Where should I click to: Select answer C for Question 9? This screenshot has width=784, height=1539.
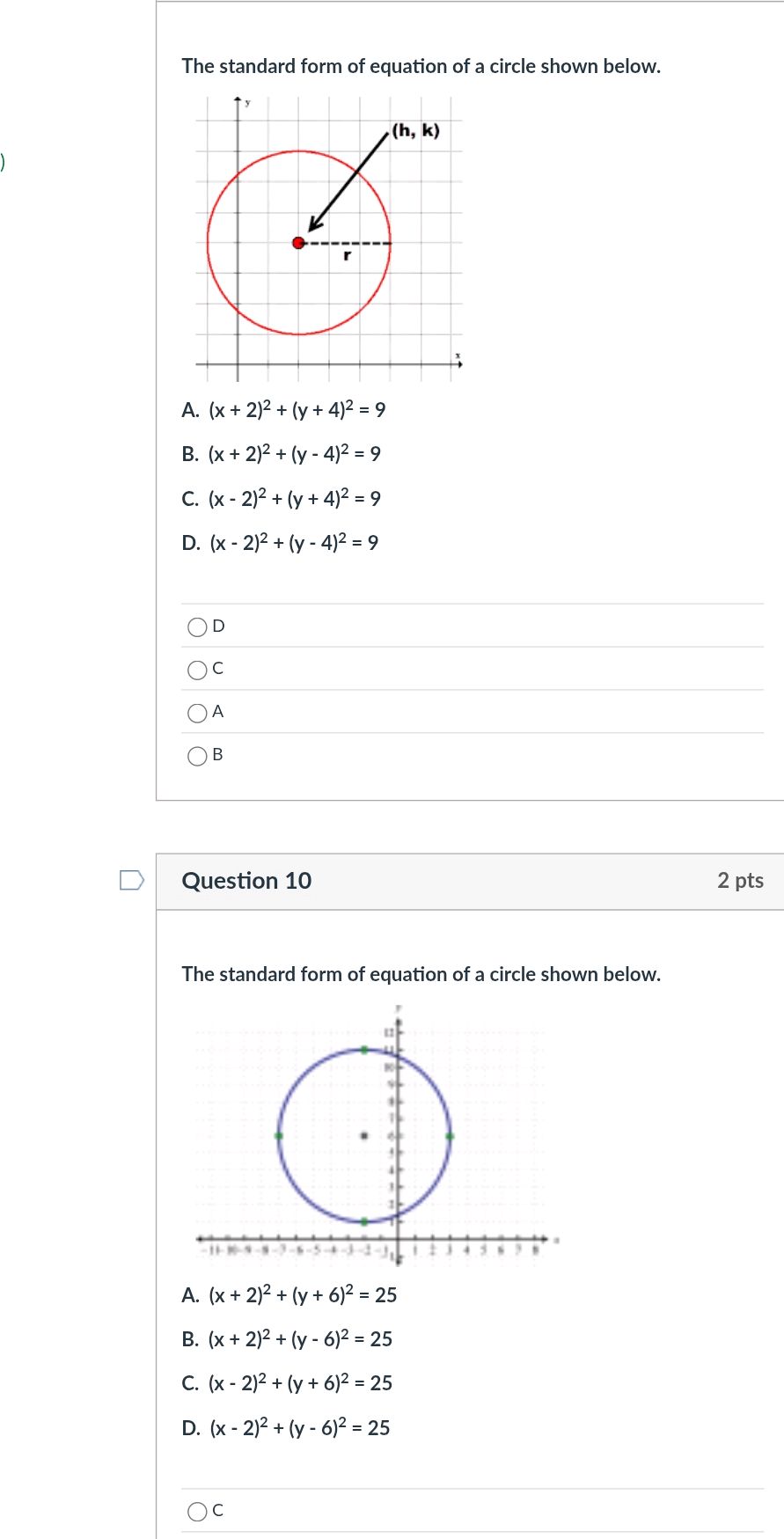click(x=197, y=670)
